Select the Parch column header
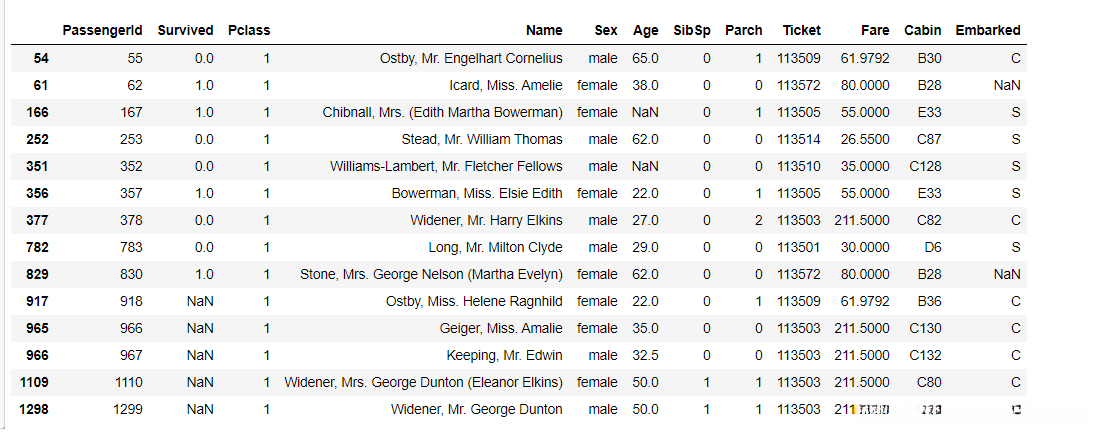This screenshot has height=434, width=1094. [744, 31]
